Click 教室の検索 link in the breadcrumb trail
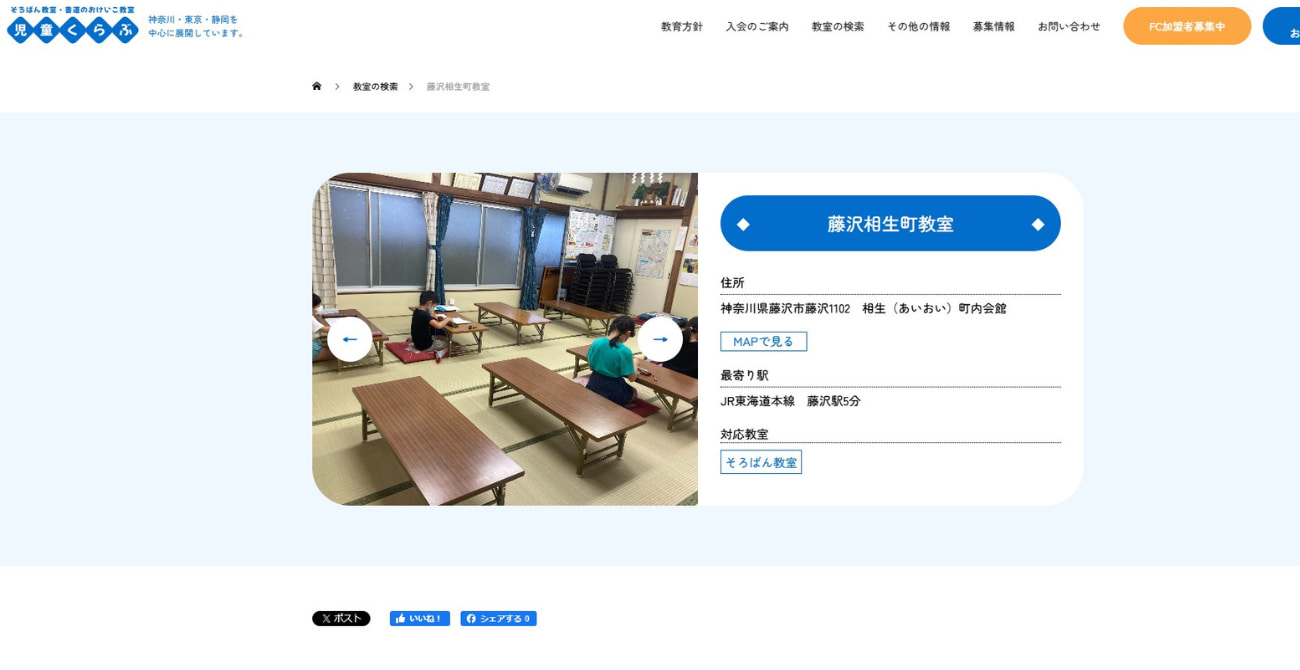The image size is (1300, 670). [x=375, y=86]
